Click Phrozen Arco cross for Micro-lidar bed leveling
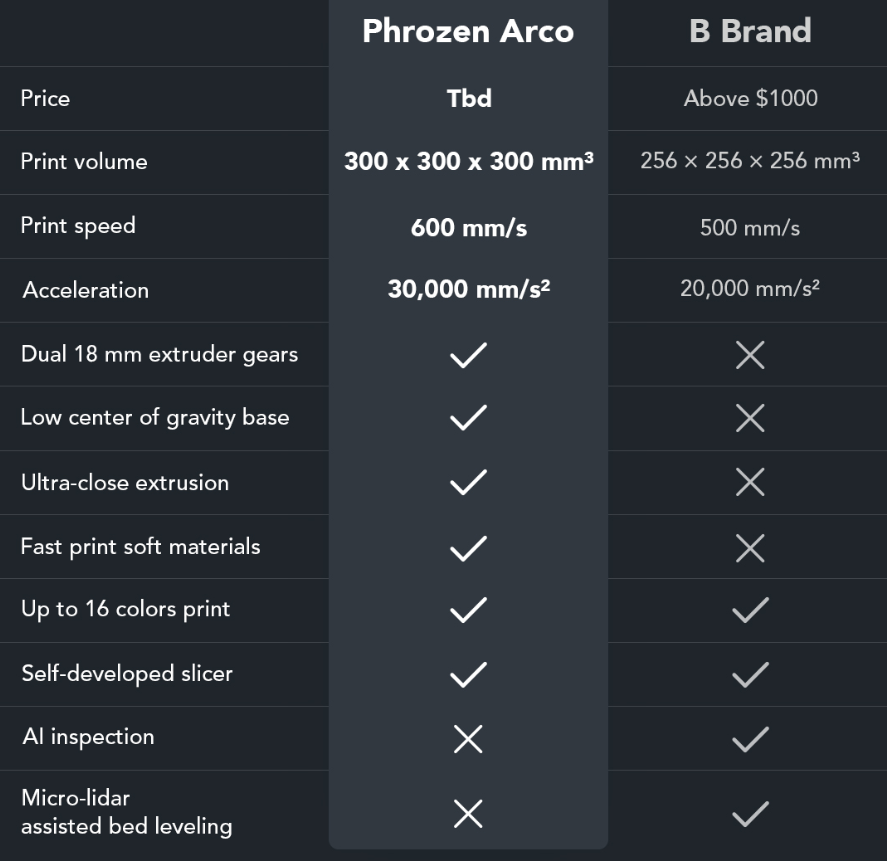 tap(468, 814)
